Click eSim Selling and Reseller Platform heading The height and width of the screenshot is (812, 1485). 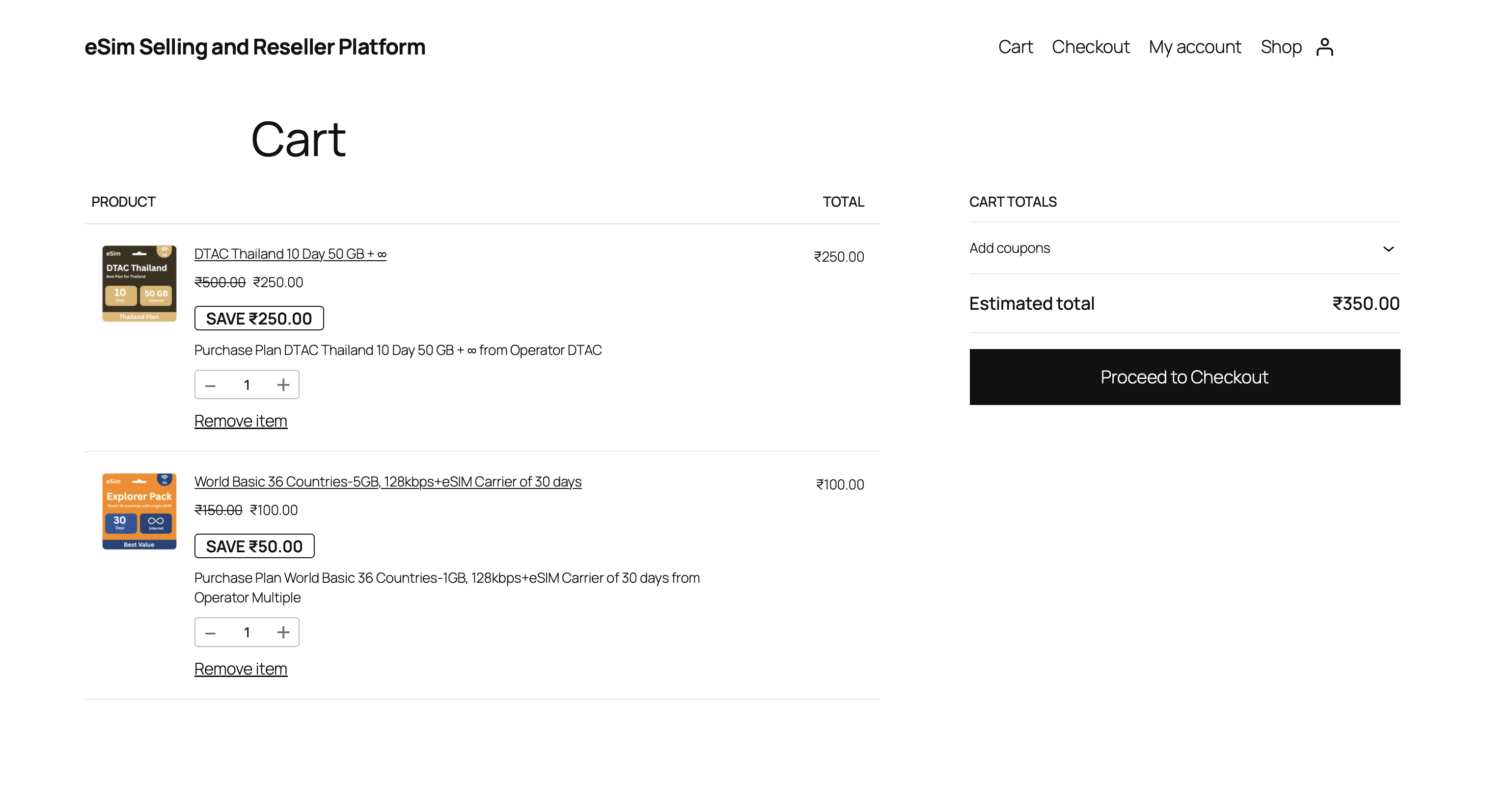[x=255, y=46]
